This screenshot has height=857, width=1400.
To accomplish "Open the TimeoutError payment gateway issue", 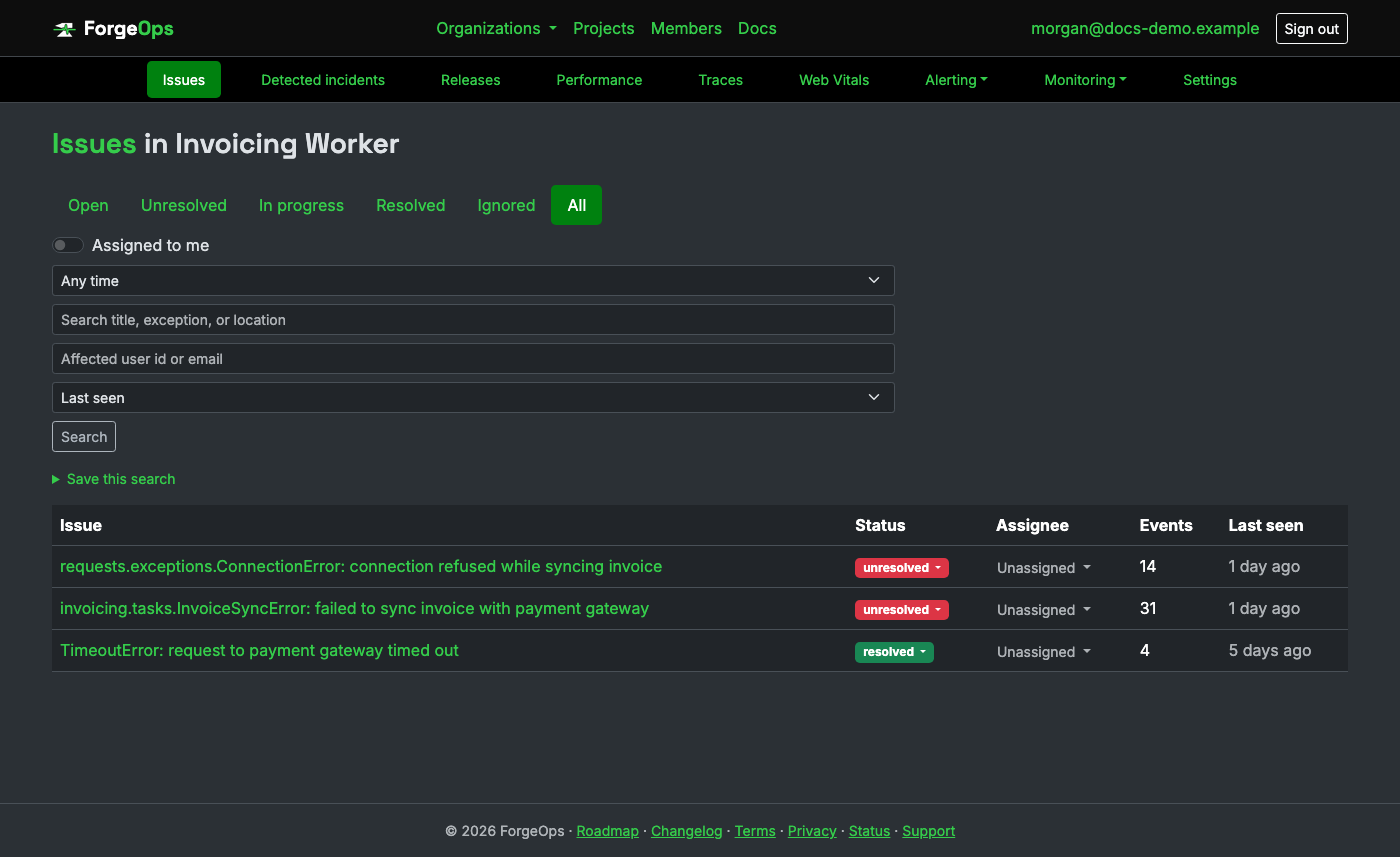I will click(259, 651).
